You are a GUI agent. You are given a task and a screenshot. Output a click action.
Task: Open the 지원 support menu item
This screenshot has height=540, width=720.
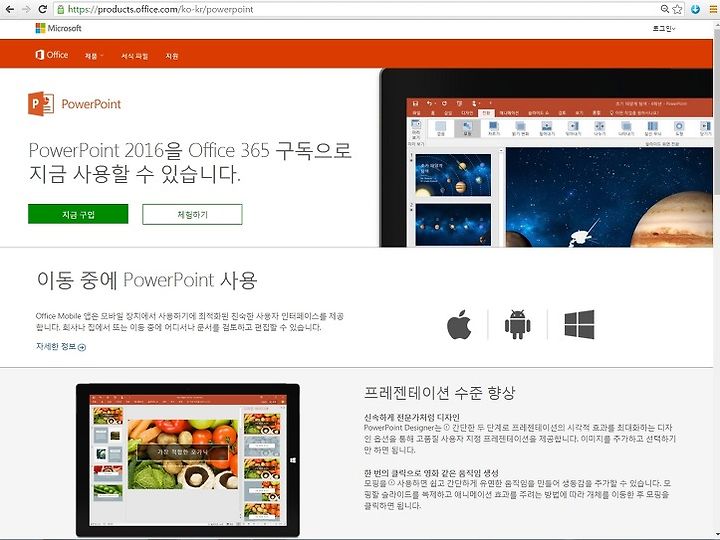pos(172,56)
